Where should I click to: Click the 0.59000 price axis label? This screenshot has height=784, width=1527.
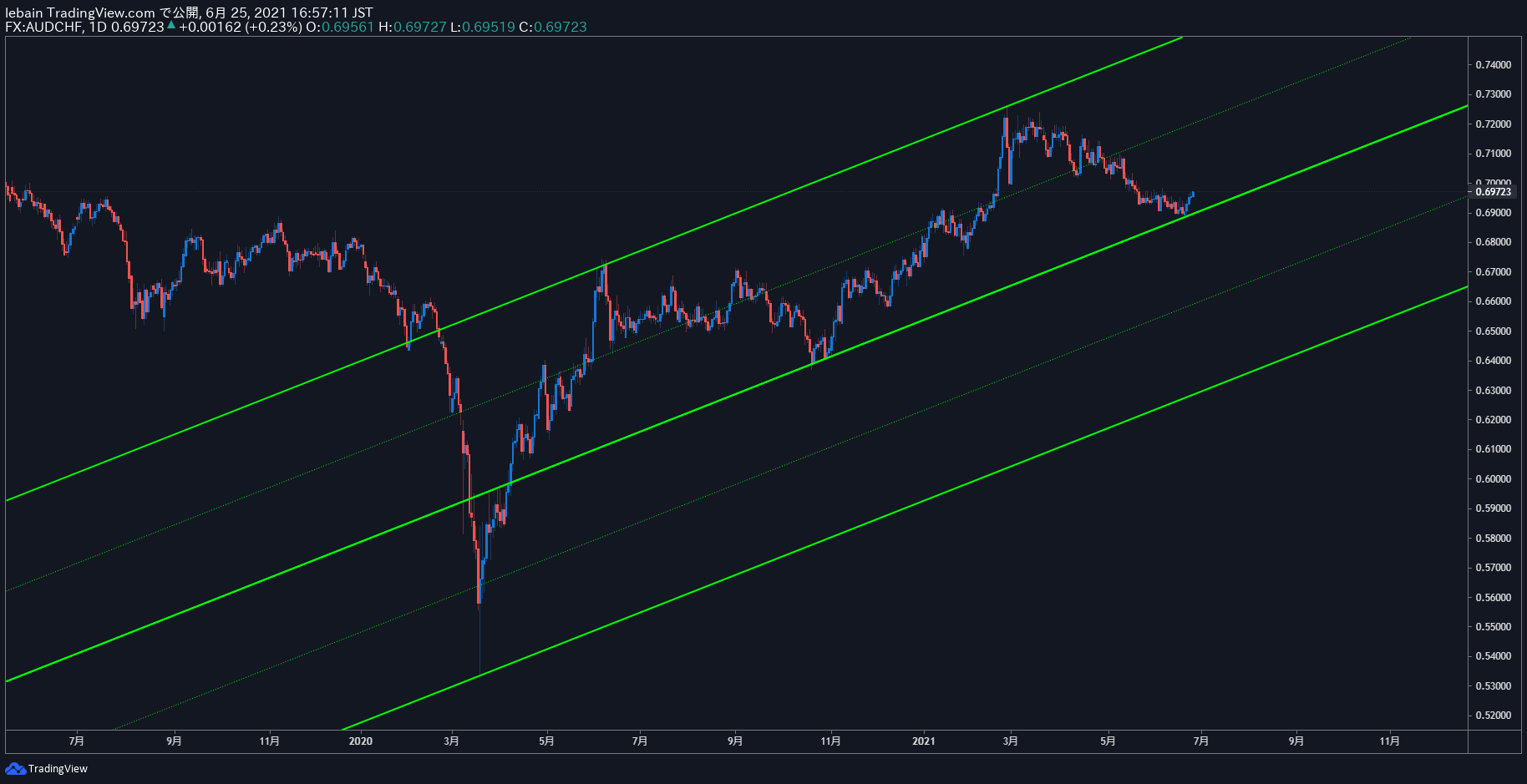point(1494,508)
